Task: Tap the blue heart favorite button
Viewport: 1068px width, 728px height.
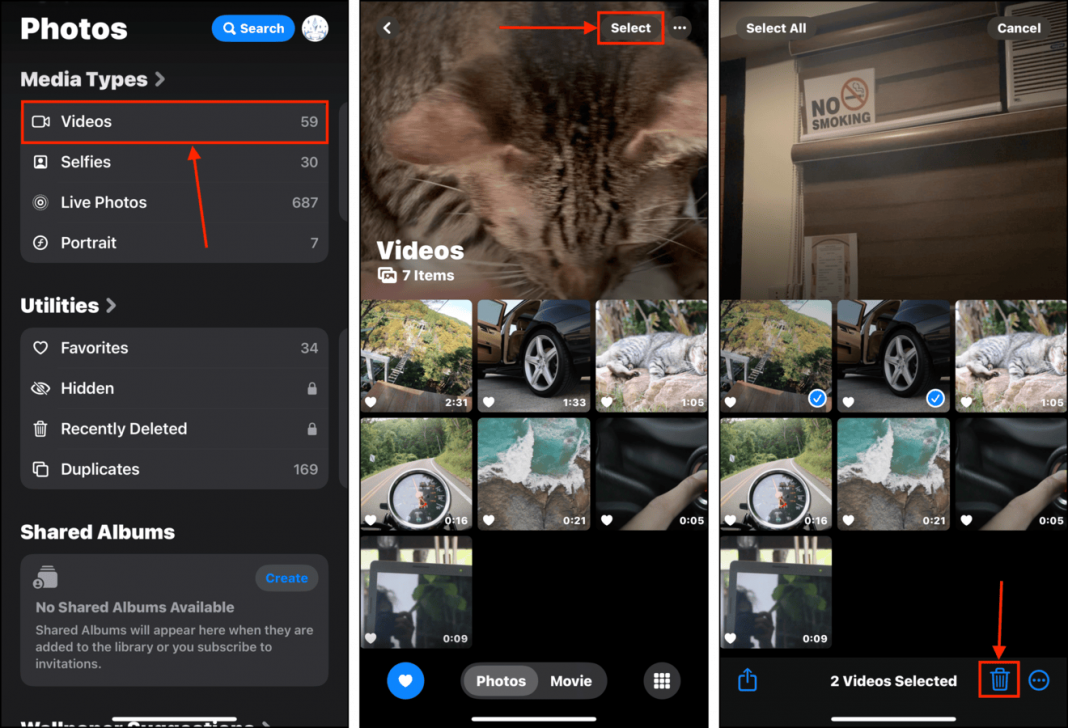Action: pos(406,680)
